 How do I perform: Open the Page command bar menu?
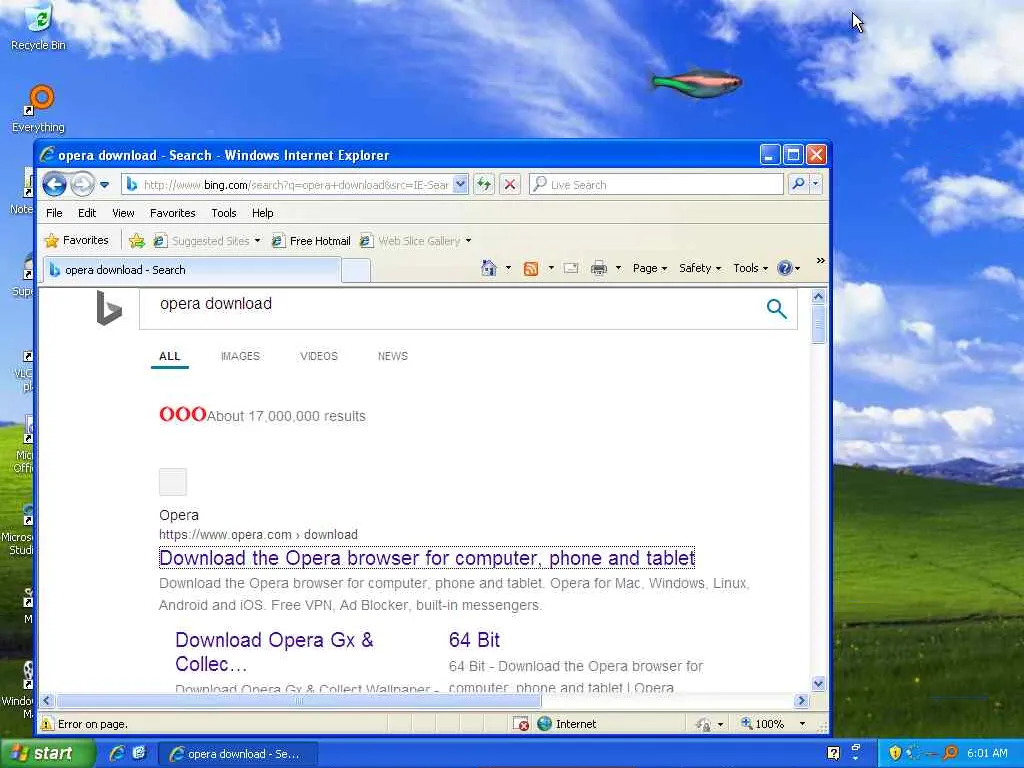[x=650, y=268]
